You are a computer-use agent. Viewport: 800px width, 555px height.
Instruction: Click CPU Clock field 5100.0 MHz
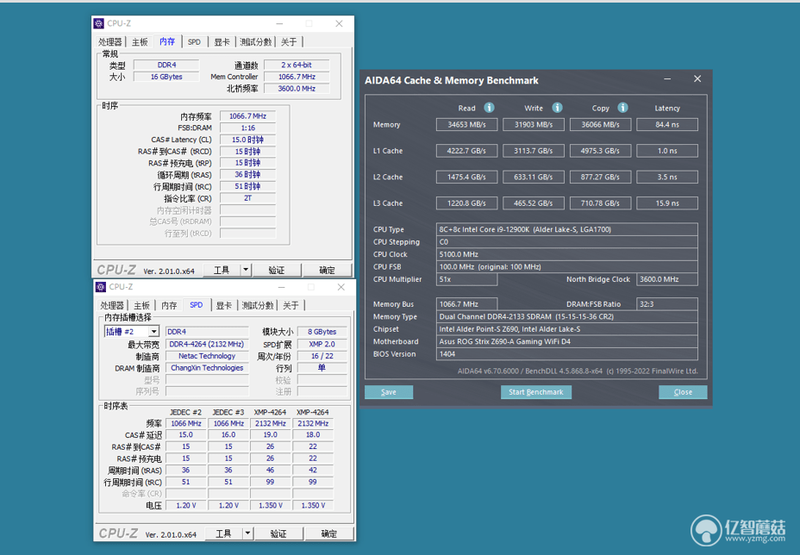coord(567,254)
